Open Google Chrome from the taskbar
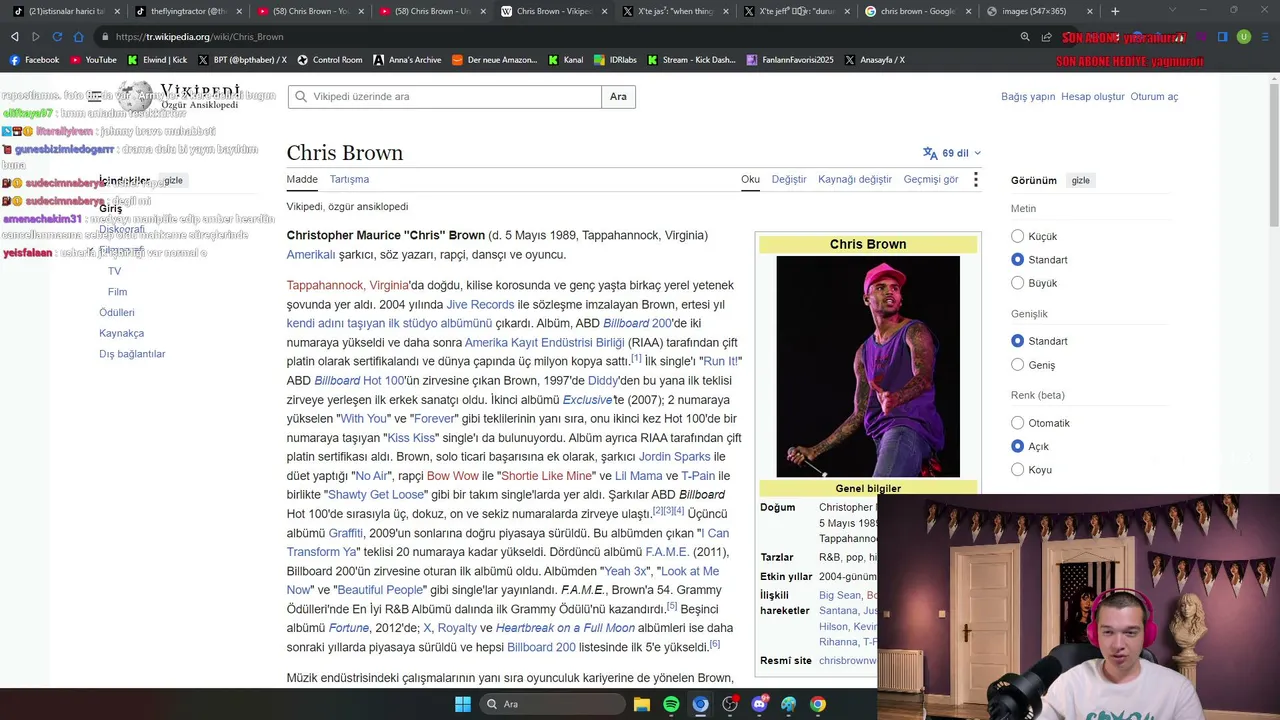The image size is (1280, 720). [x=818, y=704]
